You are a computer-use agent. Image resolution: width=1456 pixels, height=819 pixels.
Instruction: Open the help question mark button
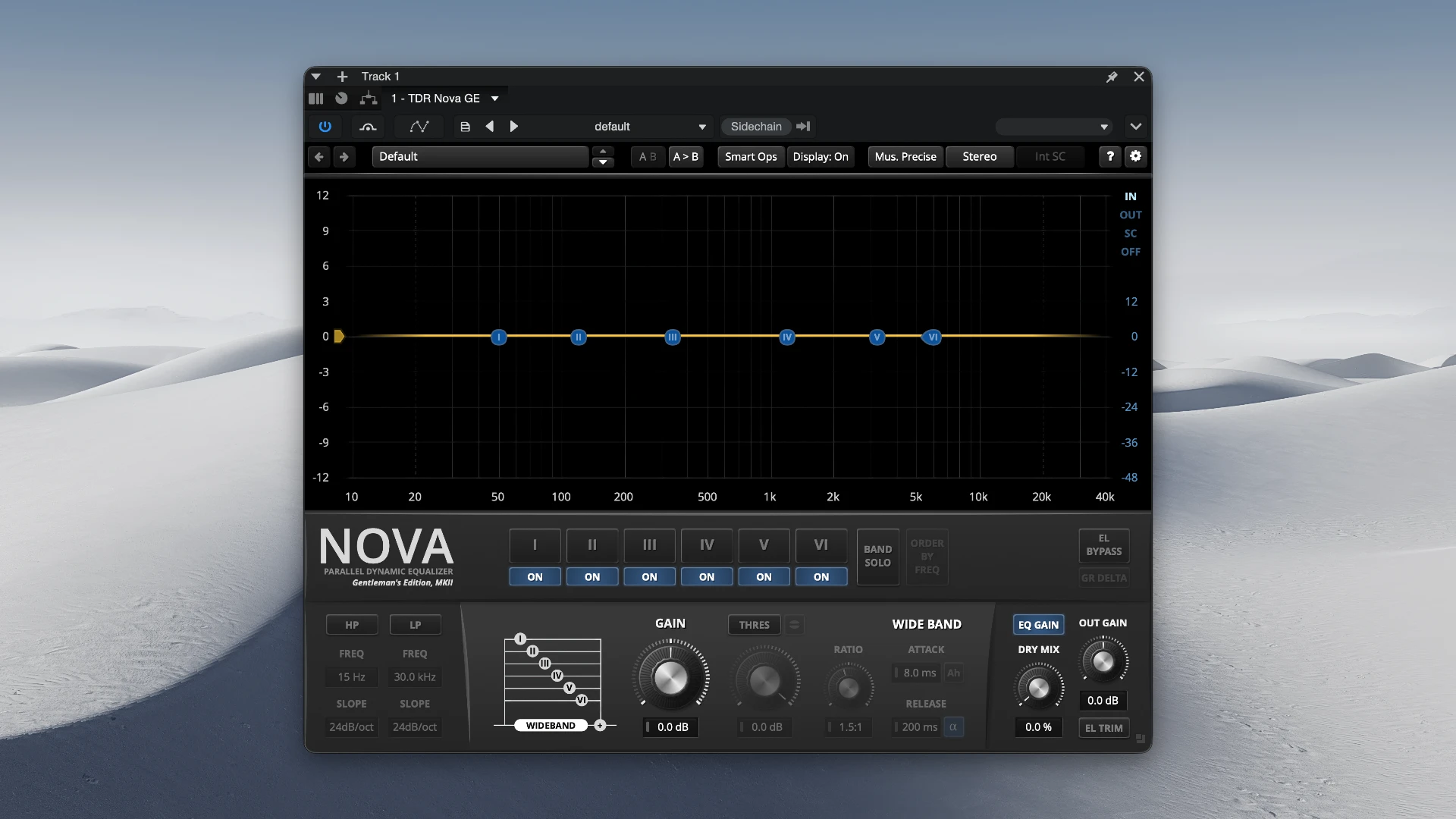(x=1110, y=156)
